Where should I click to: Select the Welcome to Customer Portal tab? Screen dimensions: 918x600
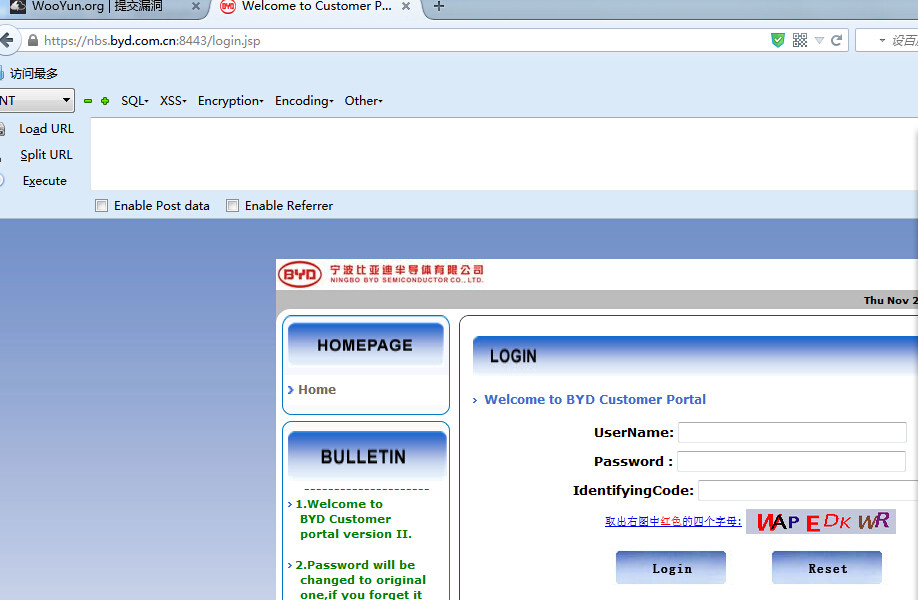316,6
